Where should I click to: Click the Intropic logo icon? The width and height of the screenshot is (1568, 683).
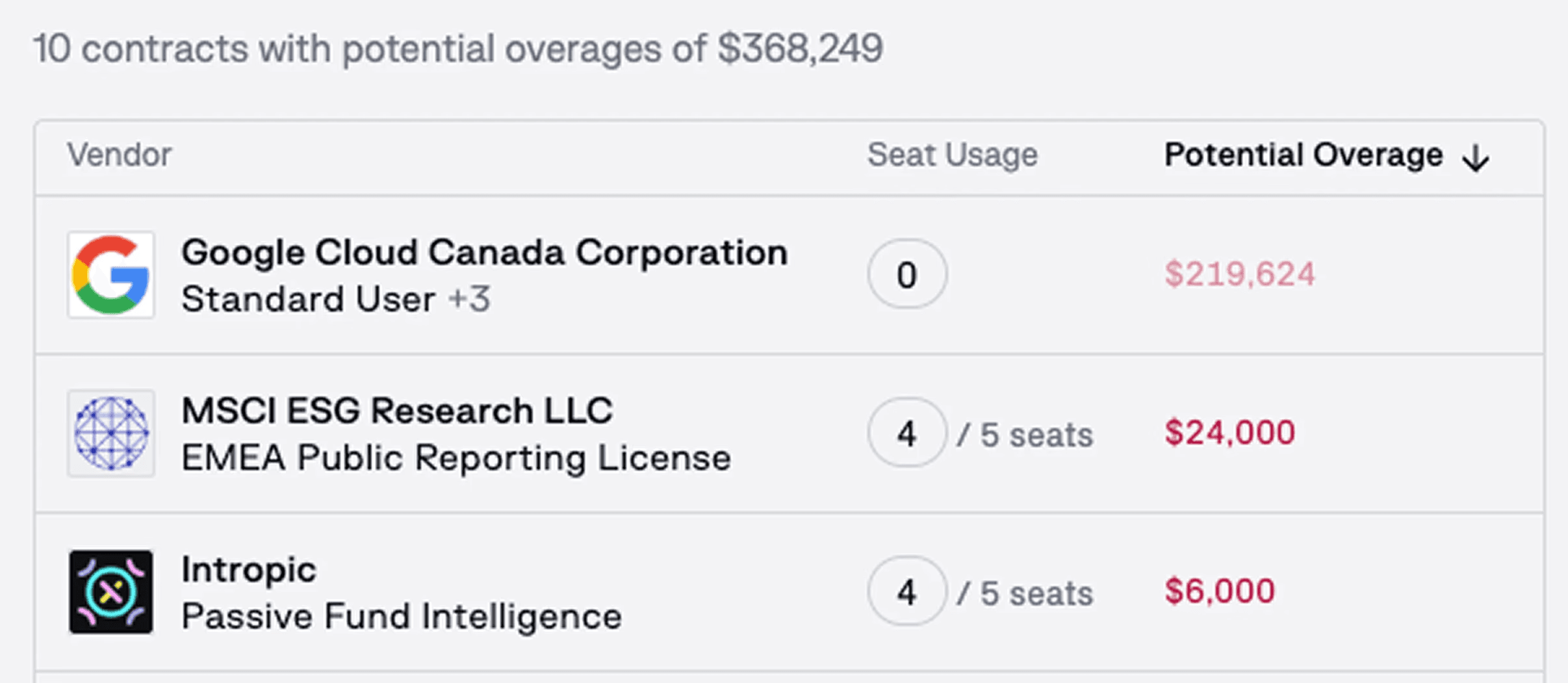click(111, 592)
